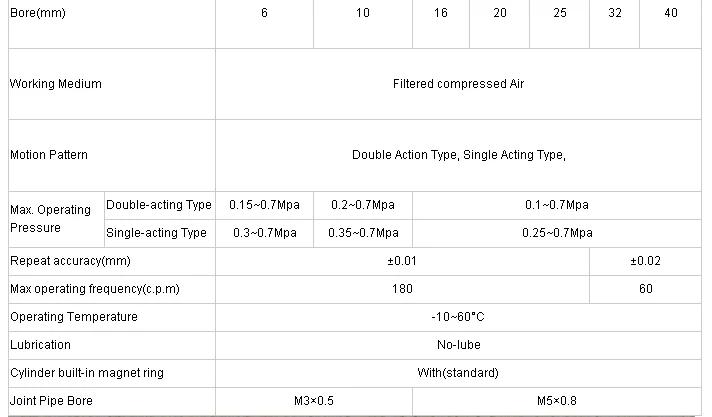Select the 16 bore size column cell
This screenshot has height=417, width=712.
(x=441, y=14)
